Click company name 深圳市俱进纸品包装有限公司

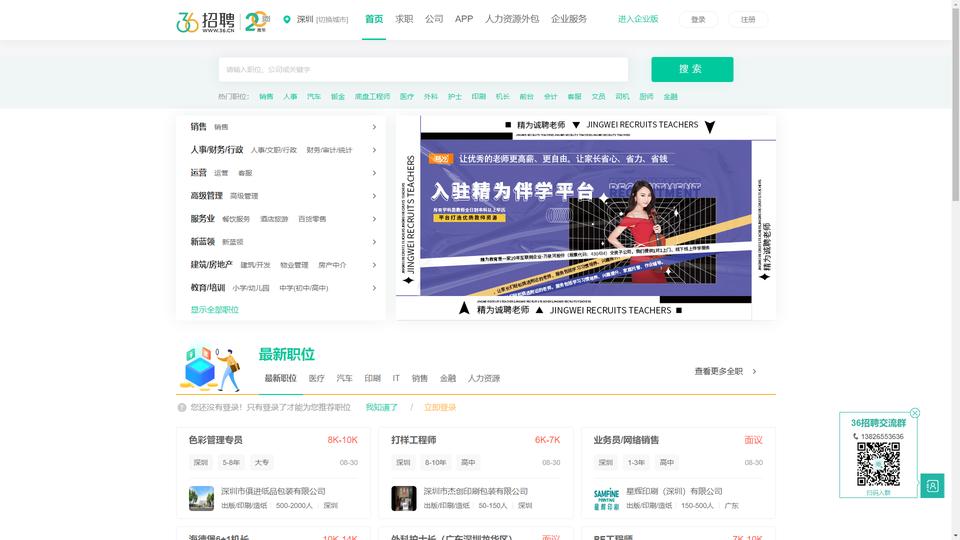pyautogui.click(x=273, y=491)
